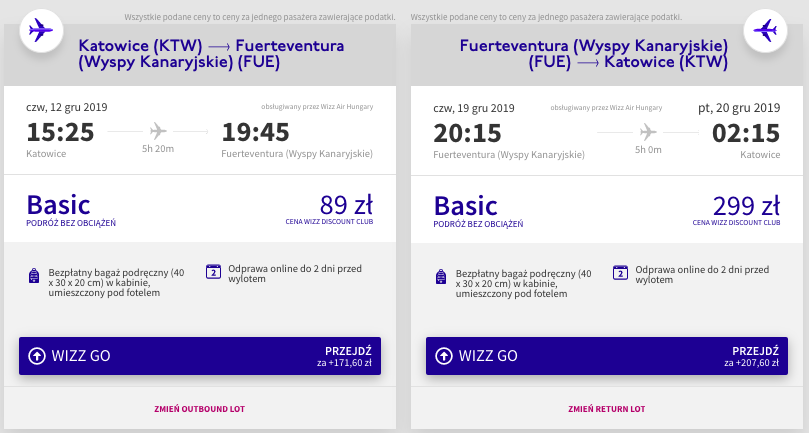This screenshot has height=433, width=809.
Task: Click the backpack baggage icon on outbound card
Action: (x=34, y=276)
